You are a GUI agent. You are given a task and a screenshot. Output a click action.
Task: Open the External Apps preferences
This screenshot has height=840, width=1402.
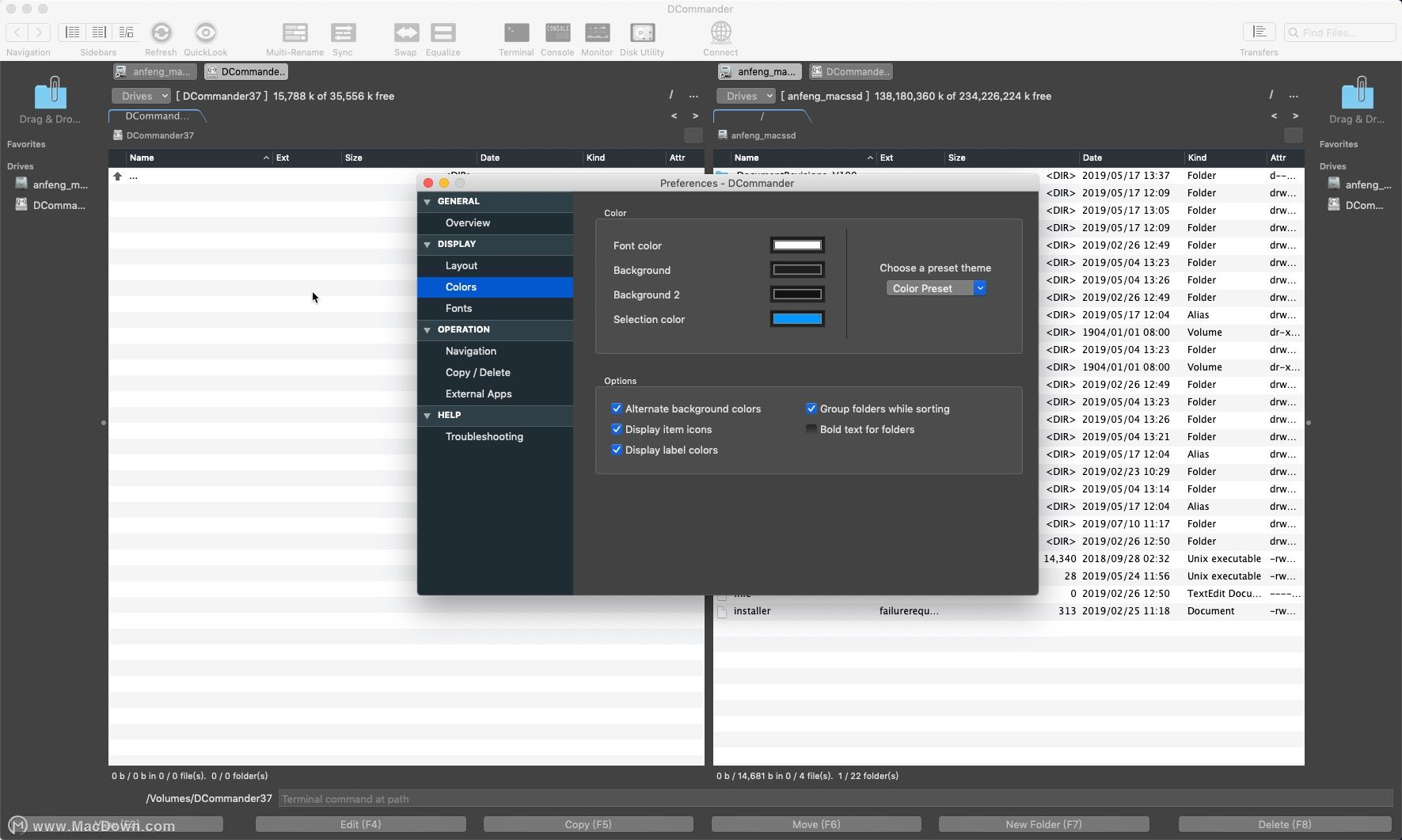[496, 393]
